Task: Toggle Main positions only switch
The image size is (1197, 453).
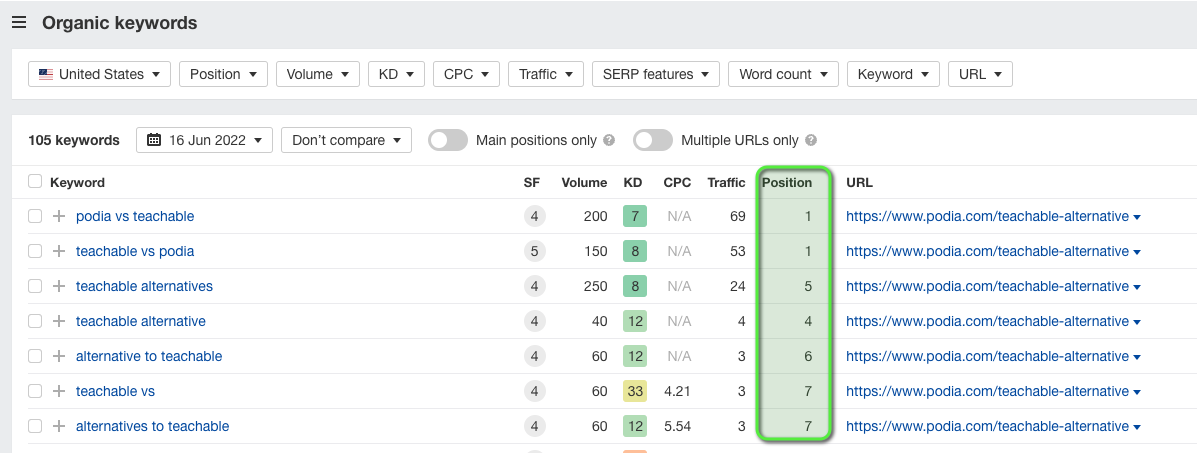Action: click(x=447, y=141)
